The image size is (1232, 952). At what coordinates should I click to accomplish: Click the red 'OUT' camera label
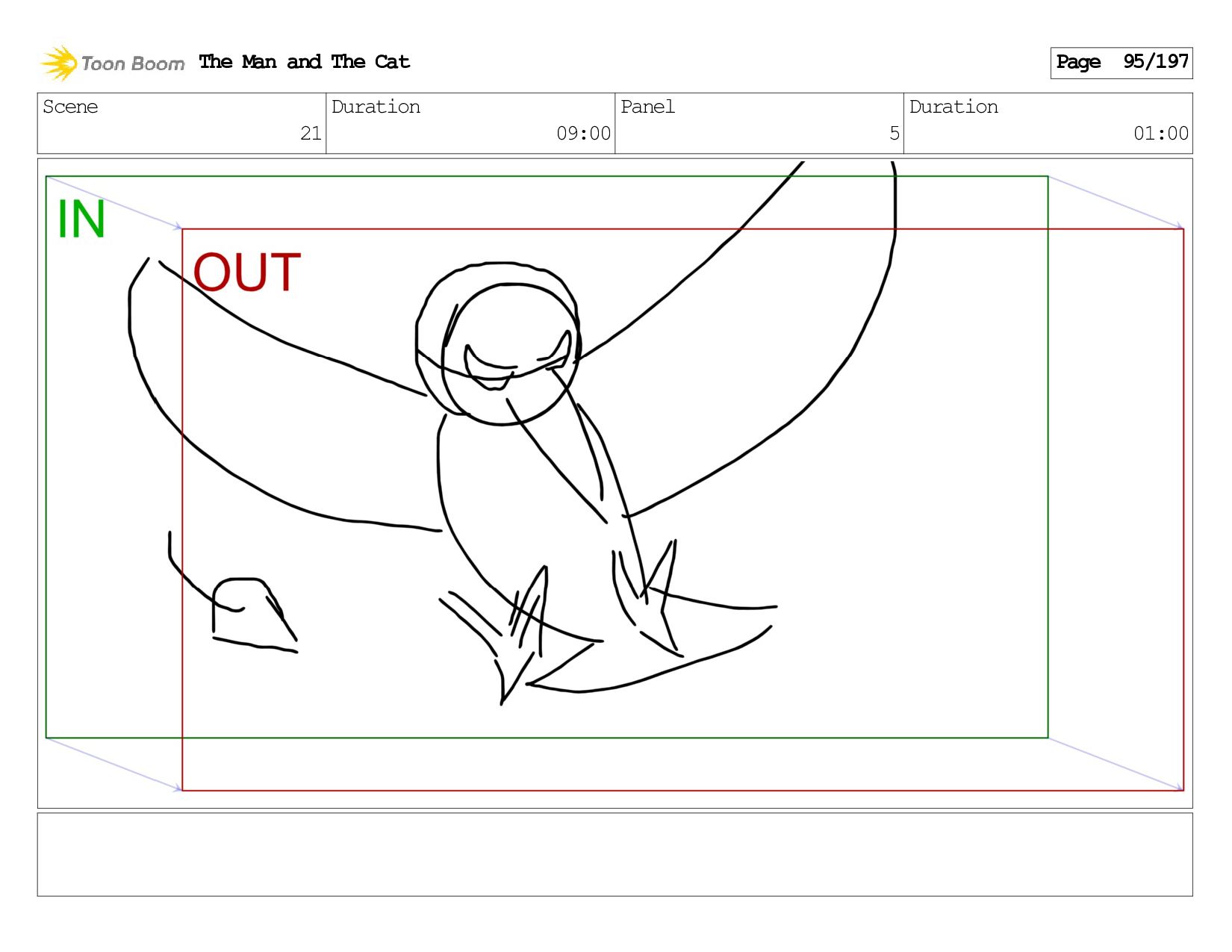pos(247,273)
